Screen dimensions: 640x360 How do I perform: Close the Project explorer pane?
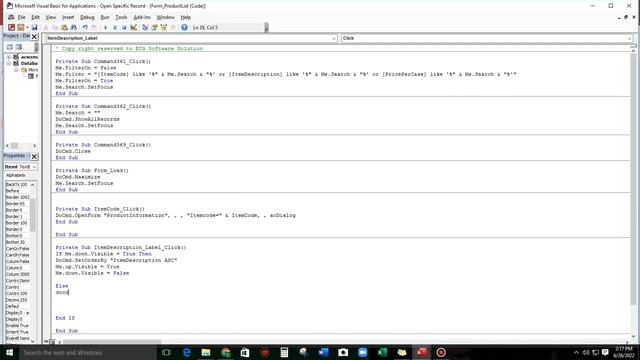point(34,37)
